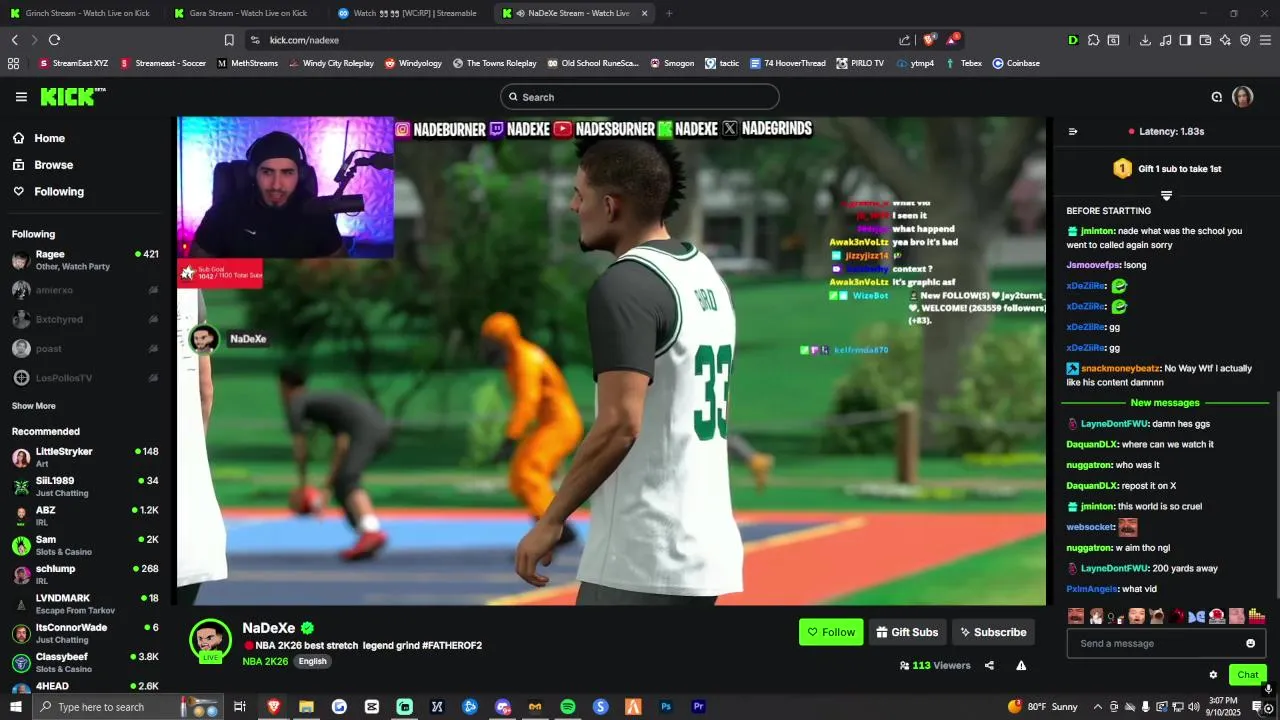
Task: Click the chat search icon near avatar
Action: pyautogui.click(x=1217, y=97)
